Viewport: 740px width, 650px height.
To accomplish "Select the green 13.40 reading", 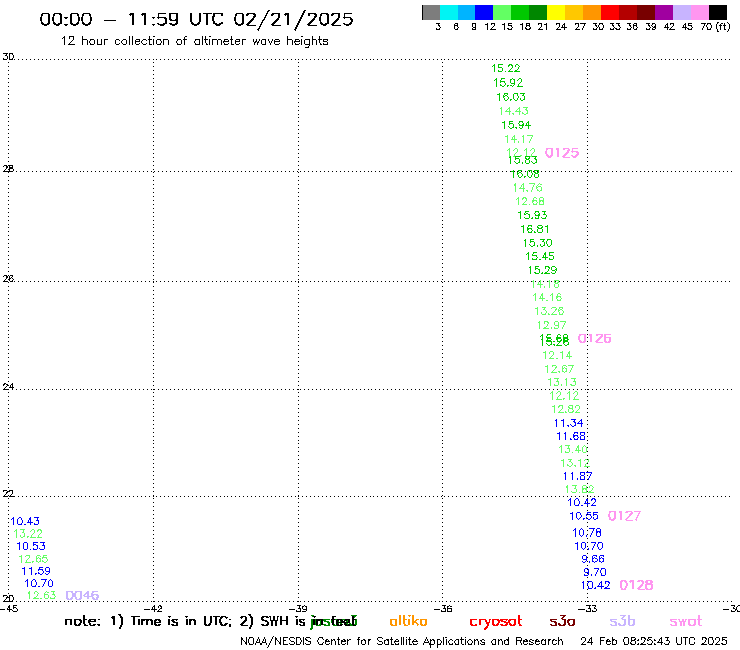I will [573, 449].
